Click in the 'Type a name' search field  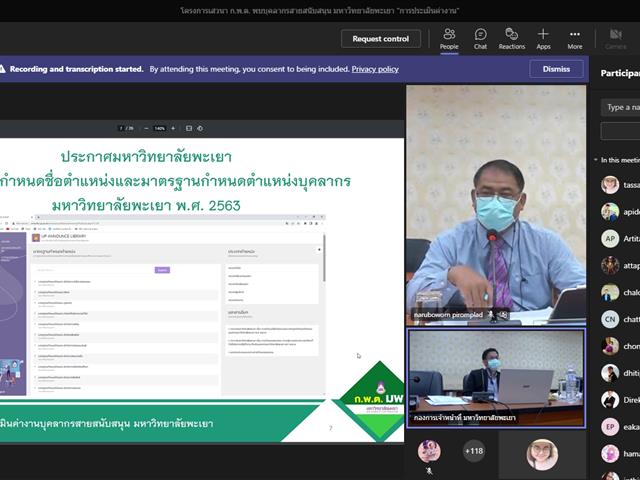coord(620,107)
